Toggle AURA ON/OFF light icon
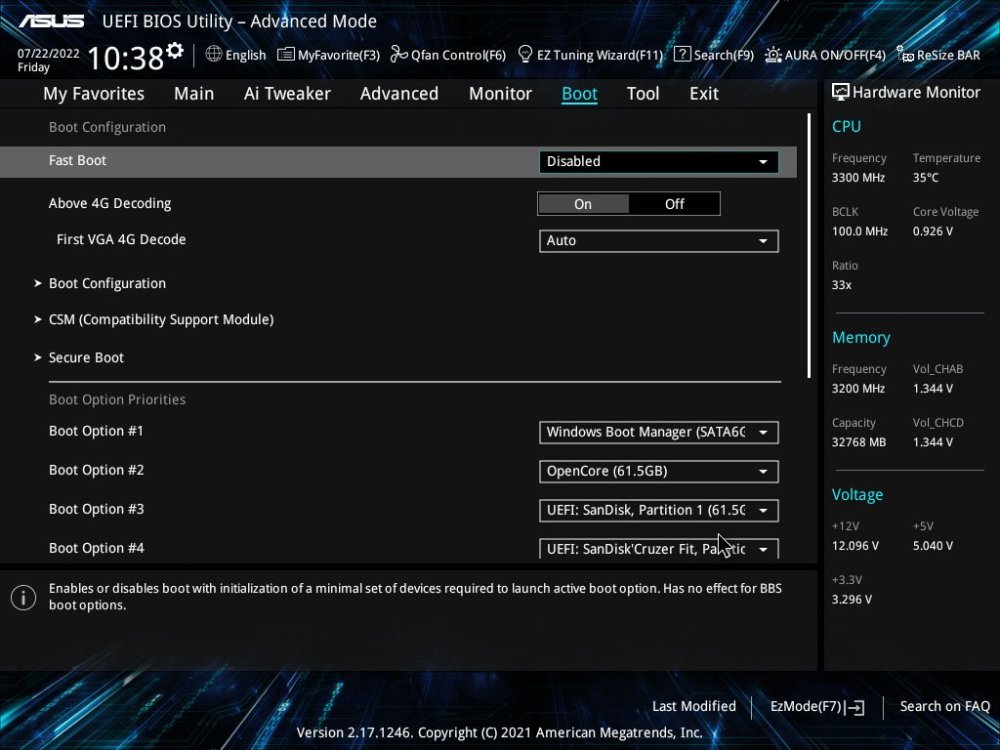The image size is (1000, 750). (773, 54)
